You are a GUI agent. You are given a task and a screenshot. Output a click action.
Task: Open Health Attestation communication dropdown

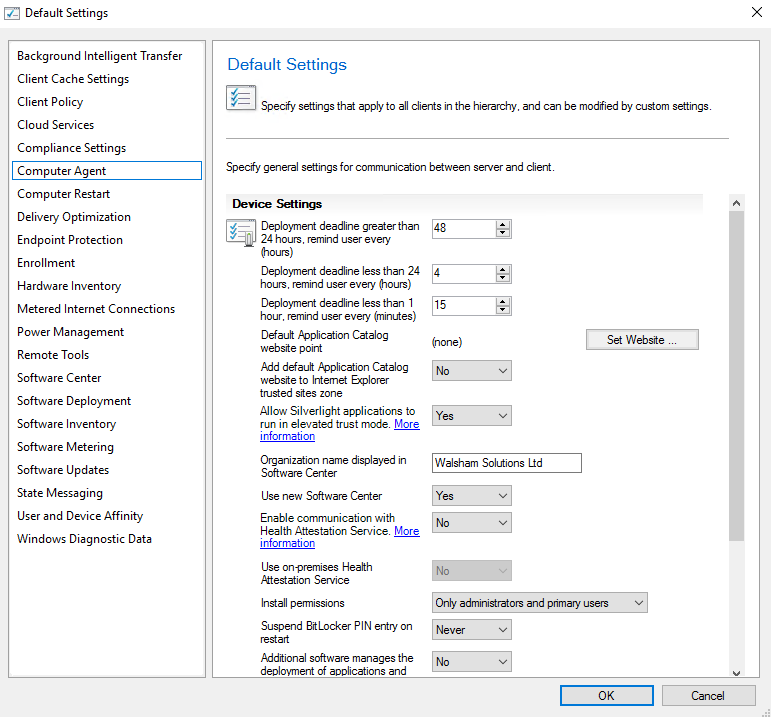point(472,523)
